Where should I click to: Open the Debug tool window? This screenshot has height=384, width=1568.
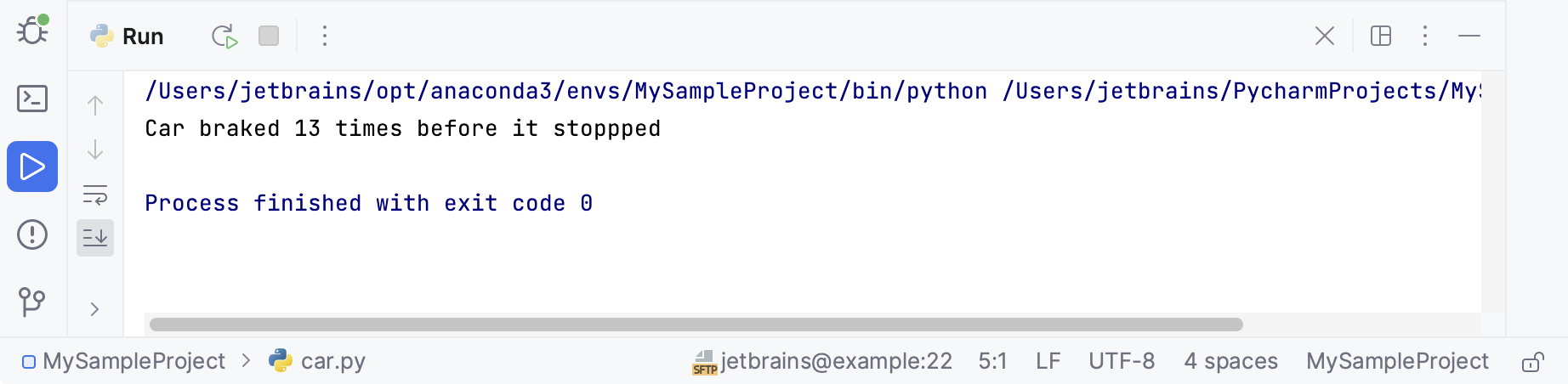32,31
